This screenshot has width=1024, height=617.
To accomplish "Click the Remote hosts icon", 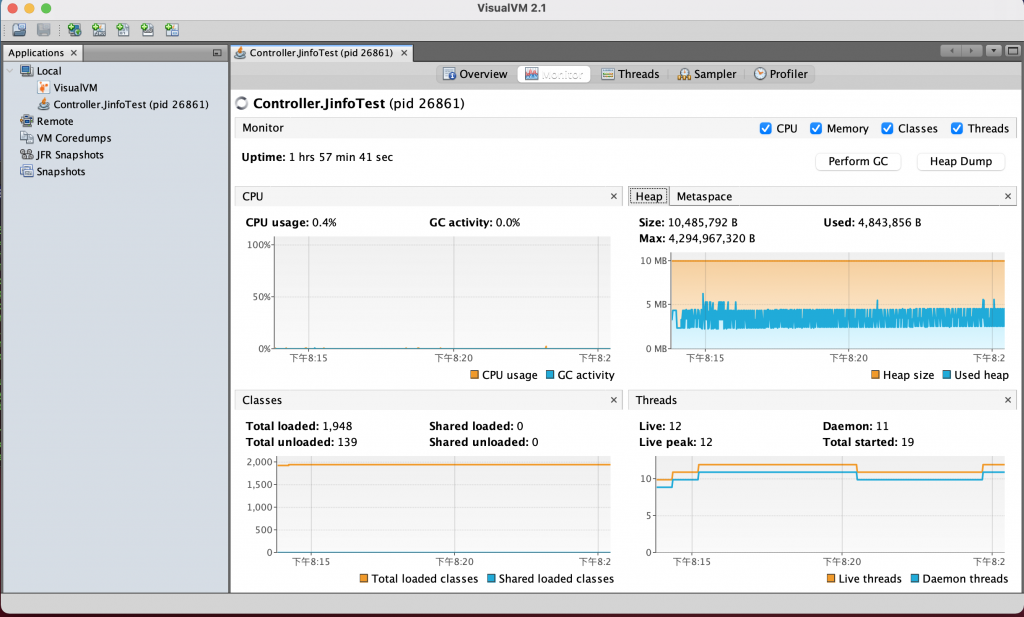I will click(x=26, y=121).
